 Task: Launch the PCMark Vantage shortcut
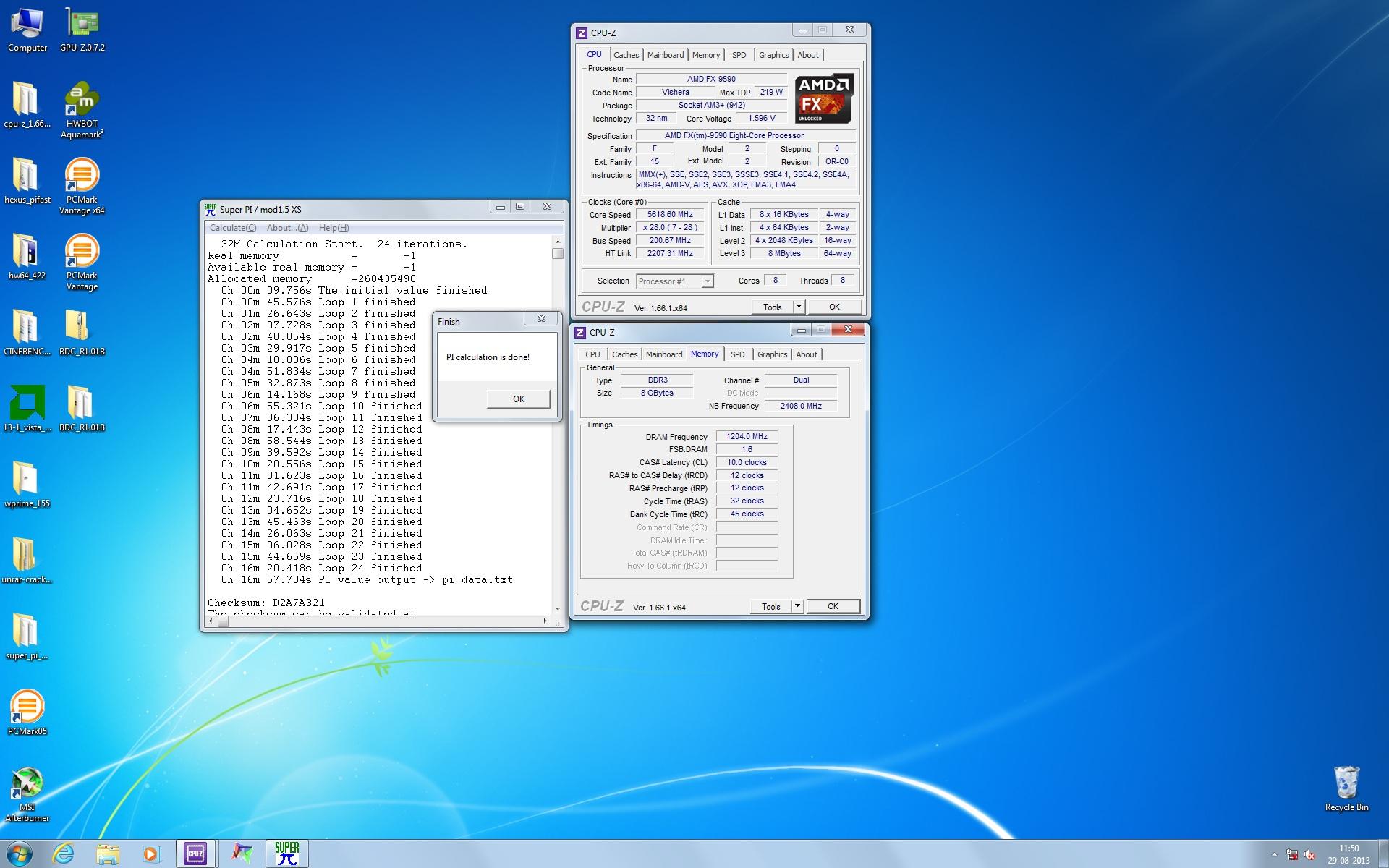(x=82, y=263)
